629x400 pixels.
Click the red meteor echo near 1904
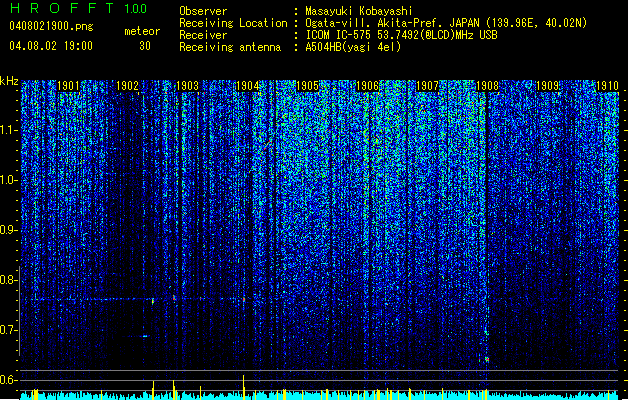[243, 299]
